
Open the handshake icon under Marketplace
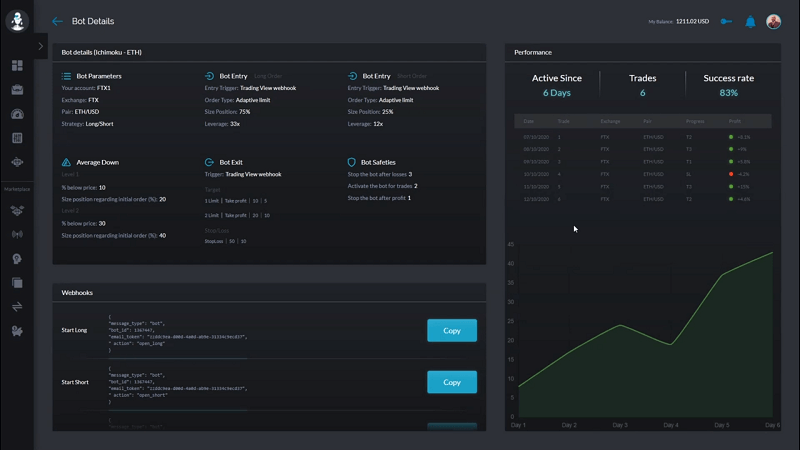(17, 210)
